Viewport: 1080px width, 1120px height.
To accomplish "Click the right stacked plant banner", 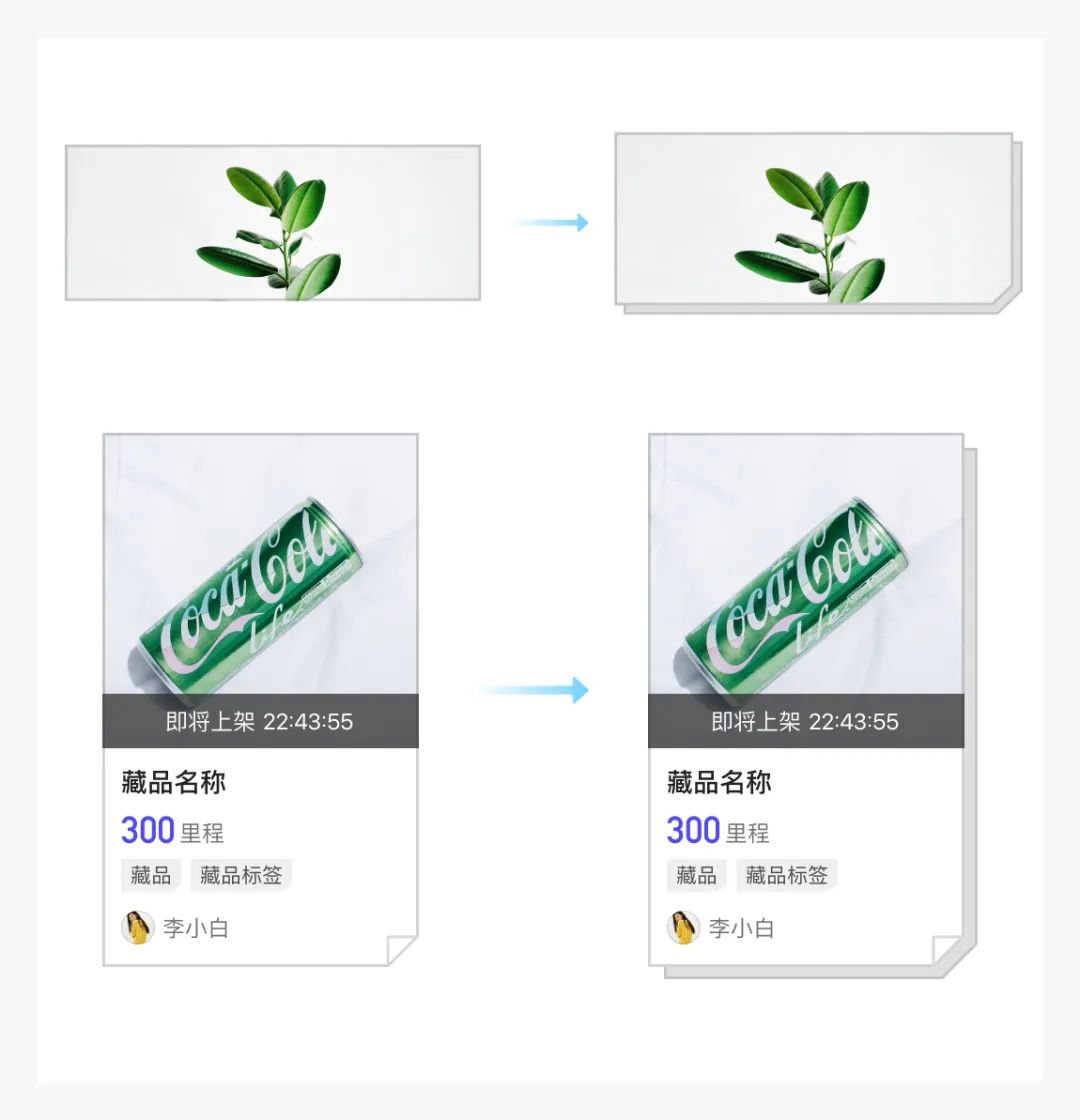I will click(x=819, y=223).
